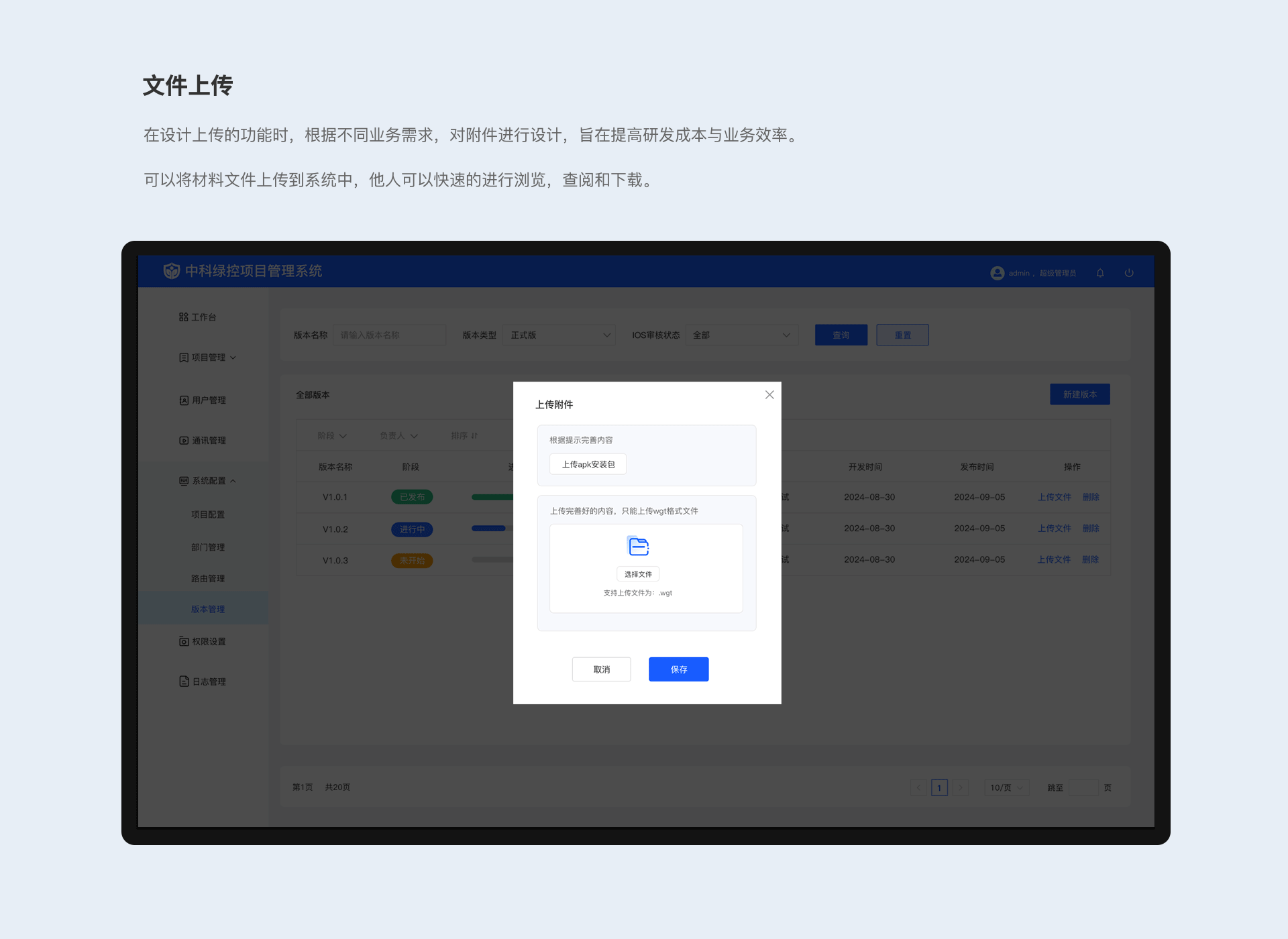Click the gray progress bar for V1.0.3
The height and width of the screenshot is (939, 1288).
(x=492, y=559)
